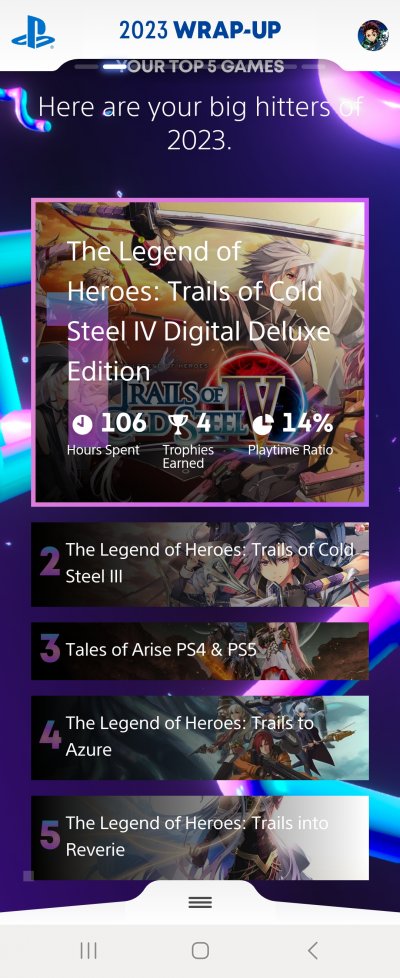The height and width of the screenshot is (978, 400).
Task: Open Trails of Cold Steel IV card
Action: pyautogui.click(x=200, y=352)
